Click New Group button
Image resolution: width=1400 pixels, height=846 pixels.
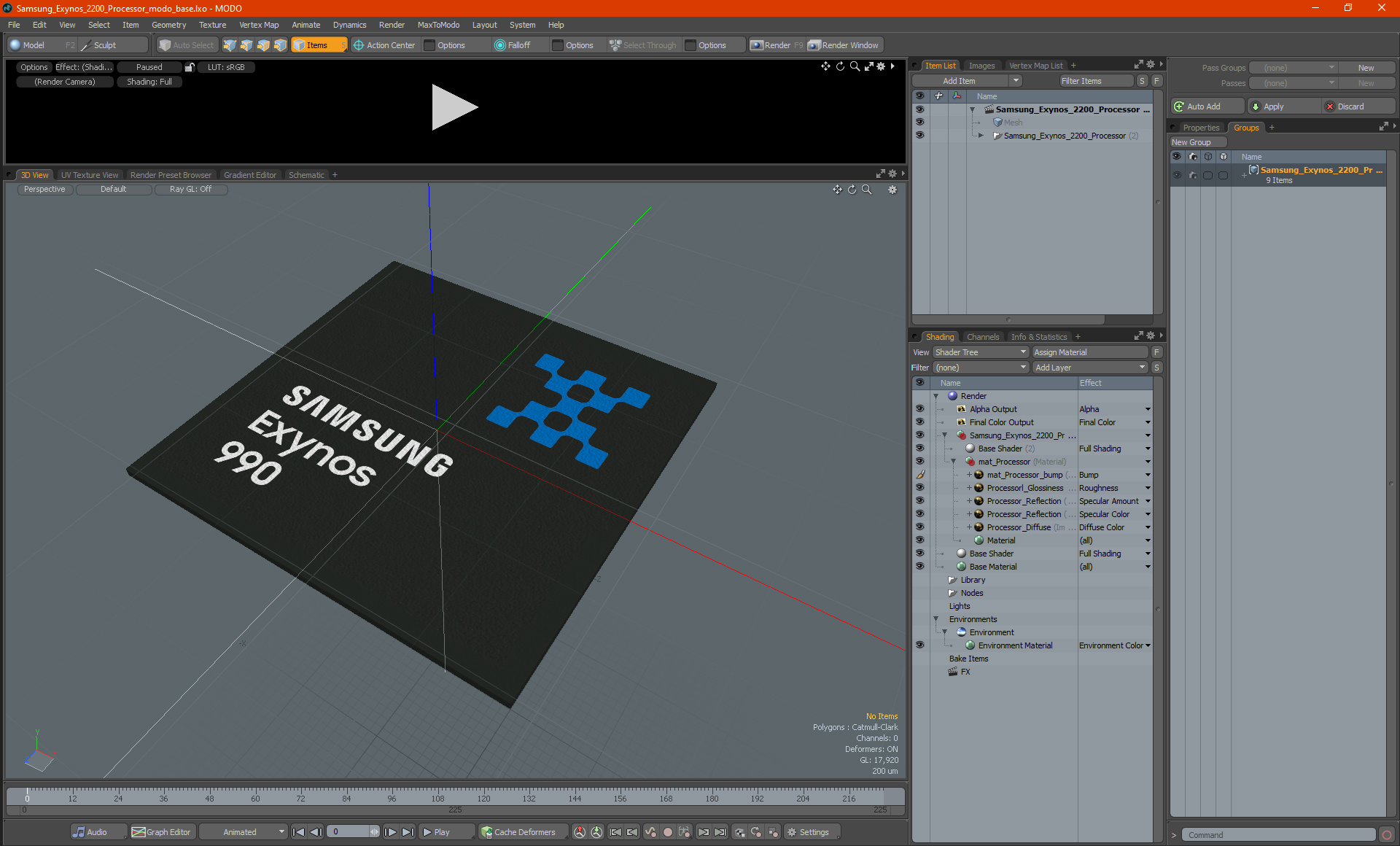1197,142
